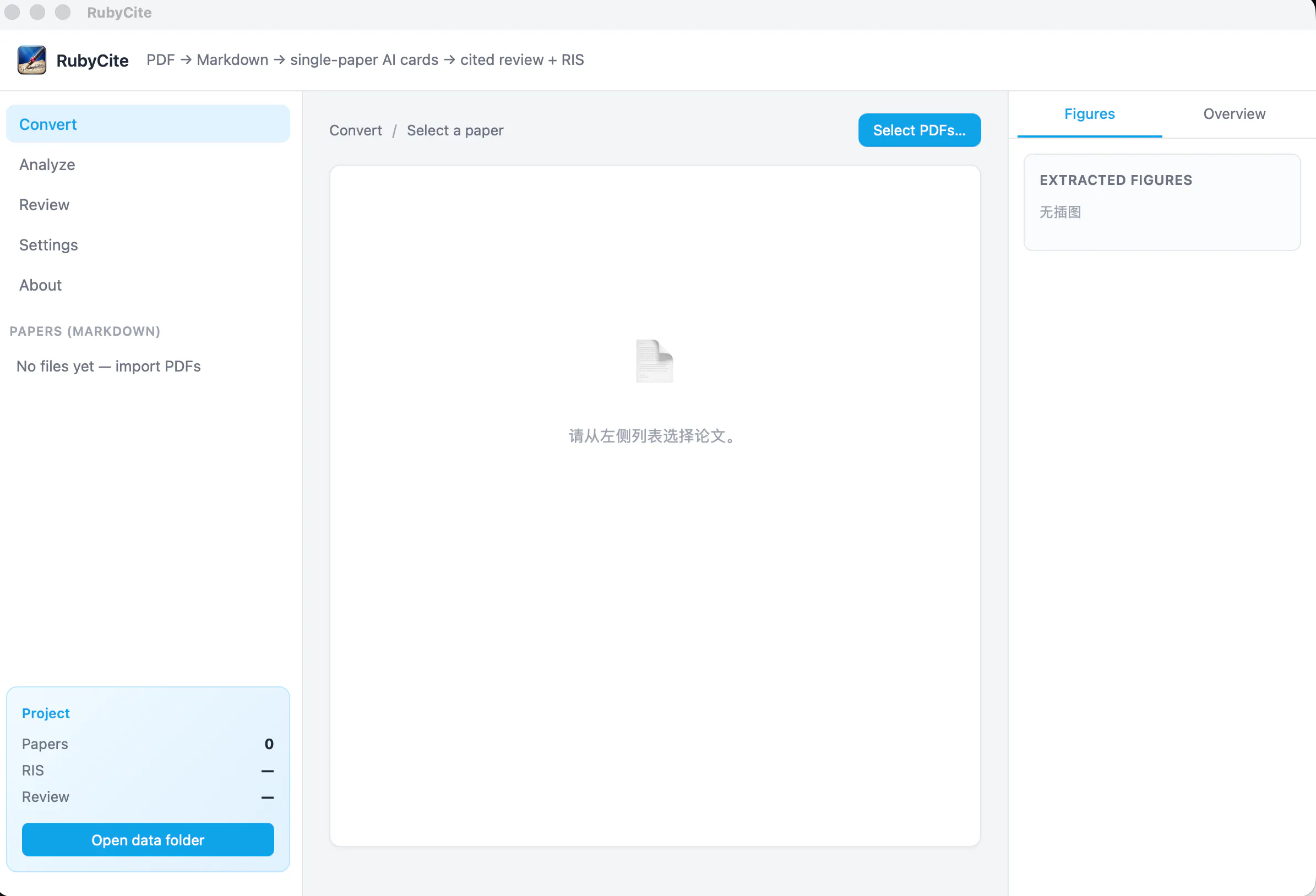The width and height of the screenshot is (1316, 896).
Task: Switch to the Figures tab
Action: point(1089,114)
